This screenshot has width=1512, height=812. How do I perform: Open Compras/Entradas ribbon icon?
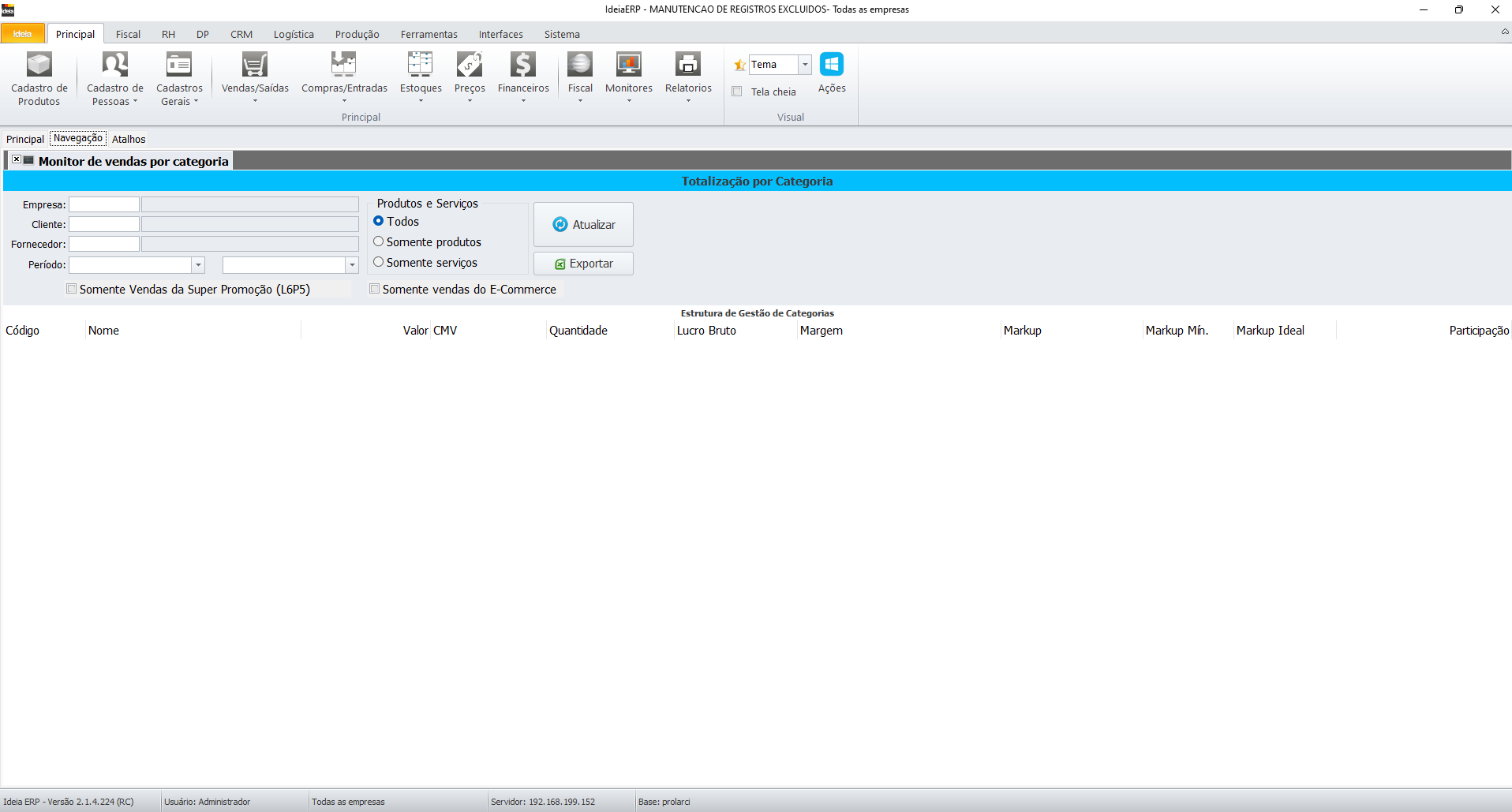click(x=343, y=65)
